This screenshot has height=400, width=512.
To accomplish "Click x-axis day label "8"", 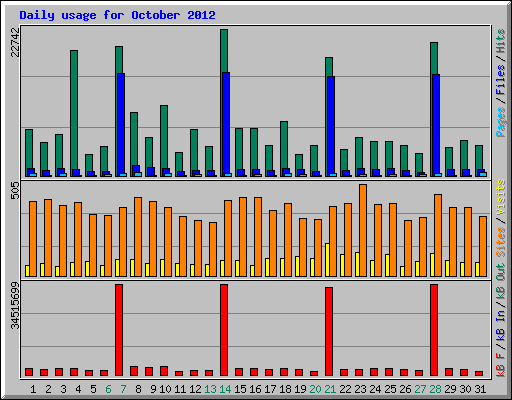I will (x=138, y=389).
